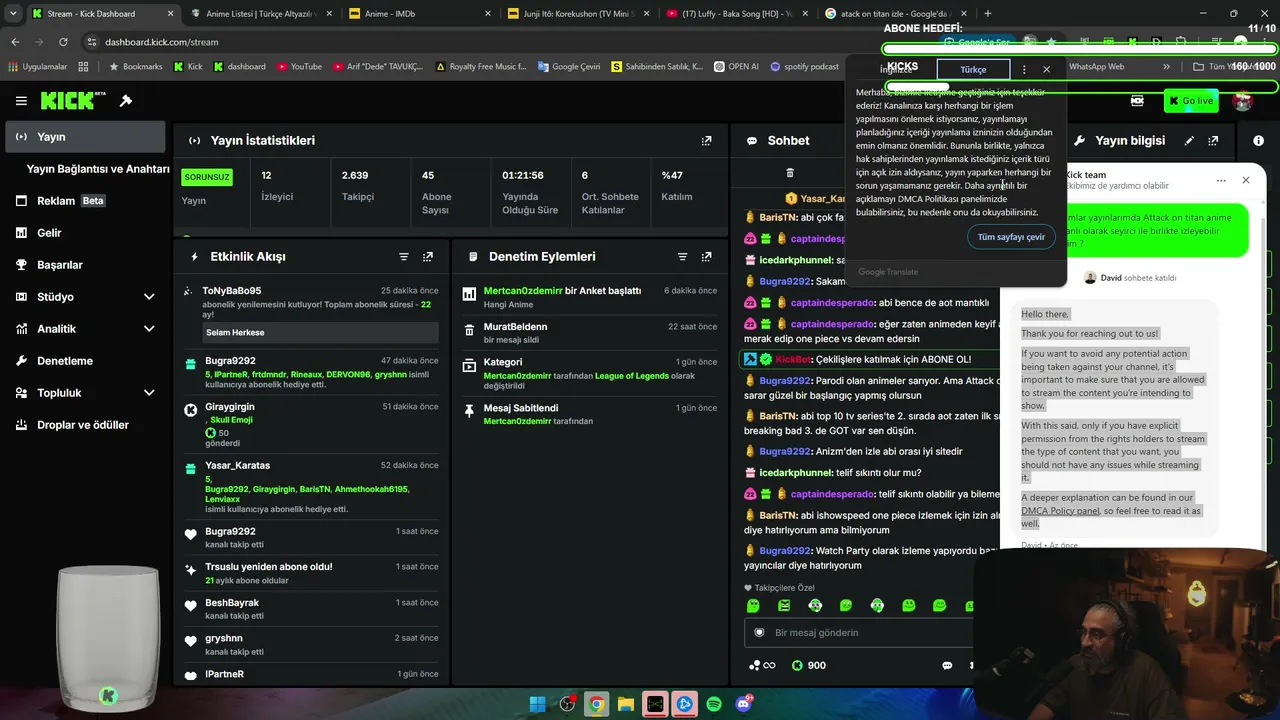
Task: Open the chat settings speech bubble icon
Action: (x=947, y=665)
